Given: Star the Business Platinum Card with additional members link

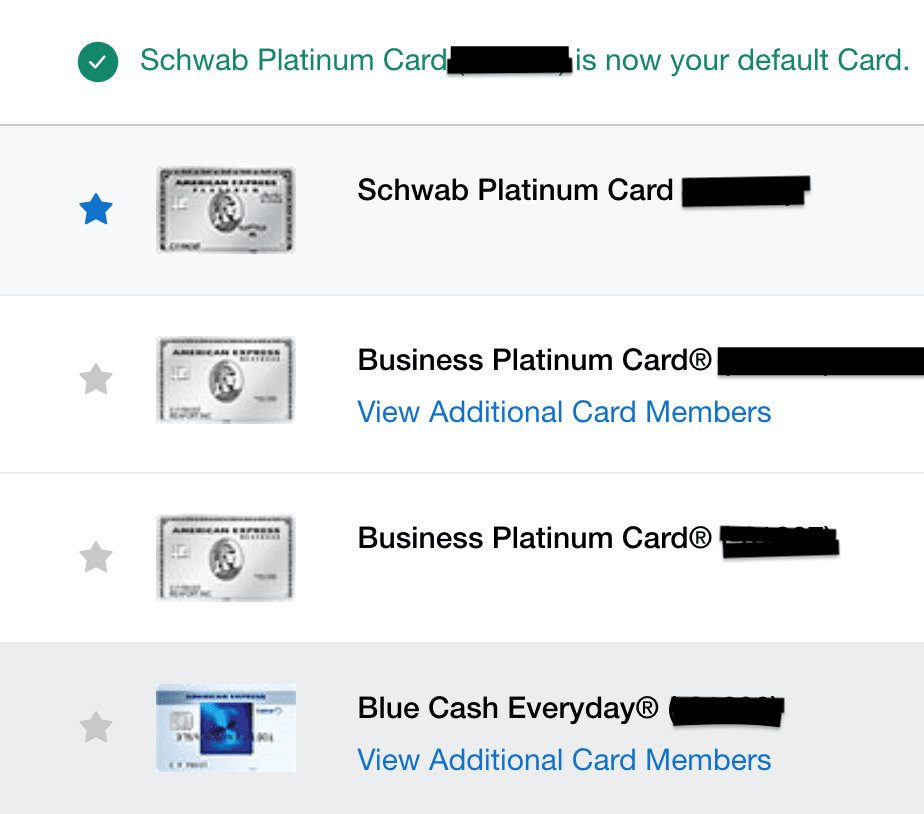Looking at the screenshot, I should [96, 380].
